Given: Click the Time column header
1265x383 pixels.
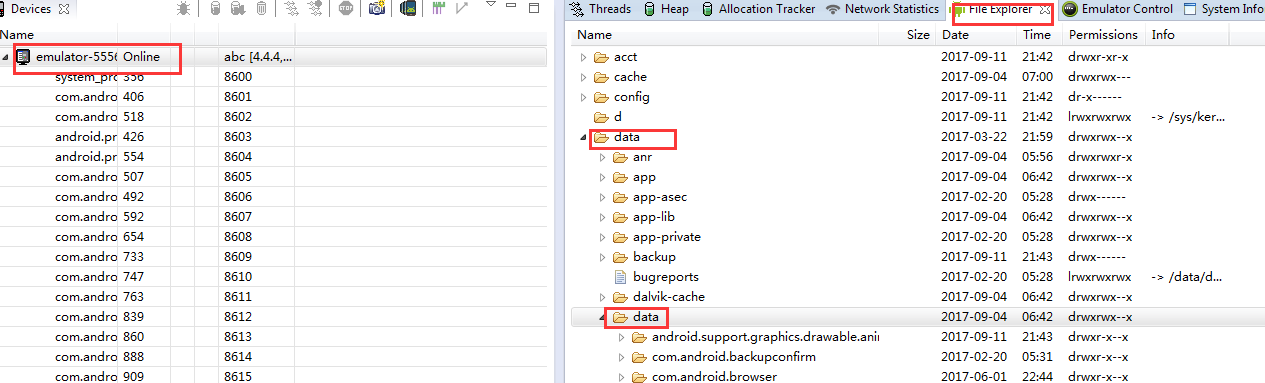Looking at the screenshot, I should (x=1039, y=35).
